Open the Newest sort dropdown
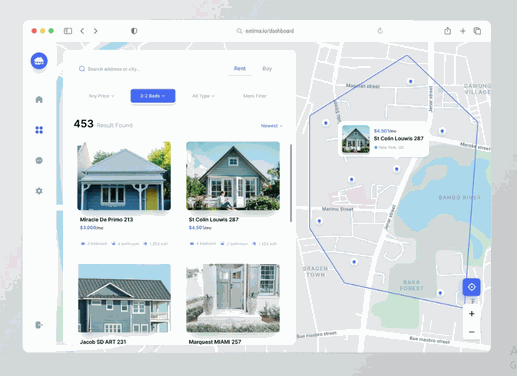 (272, 126)
